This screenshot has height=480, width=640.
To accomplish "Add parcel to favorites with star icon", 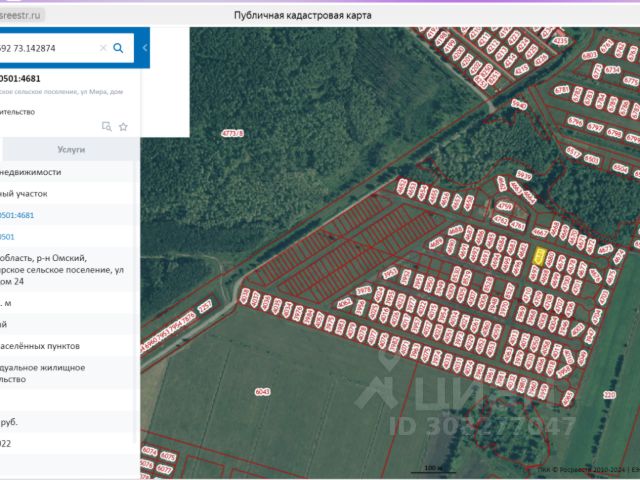I will 123,127.
